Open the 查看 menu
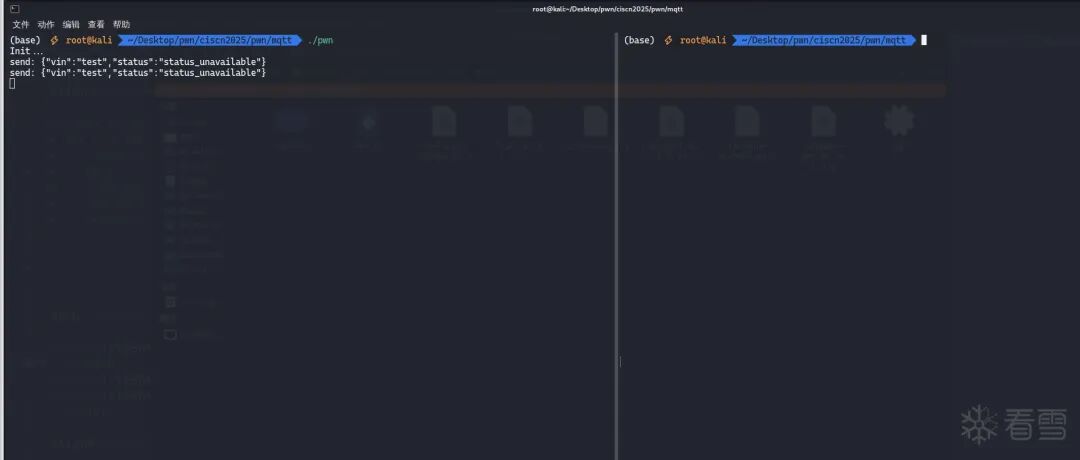 [x=96, y=24]
